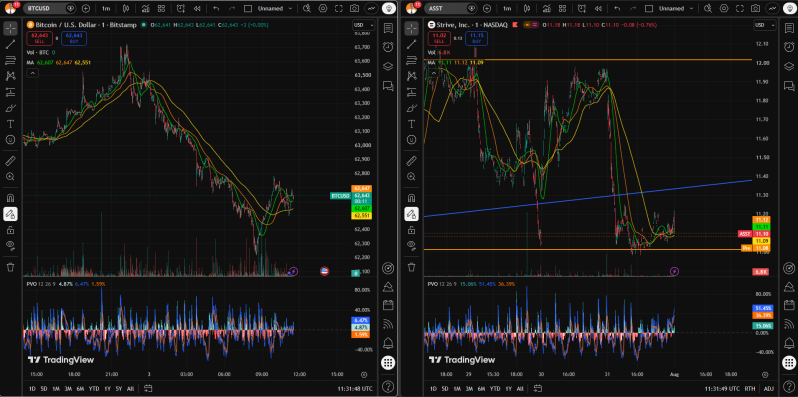Toggle stay in drawing mode in BTCUSD window
798x397 pixels.
tap(10, 214)
